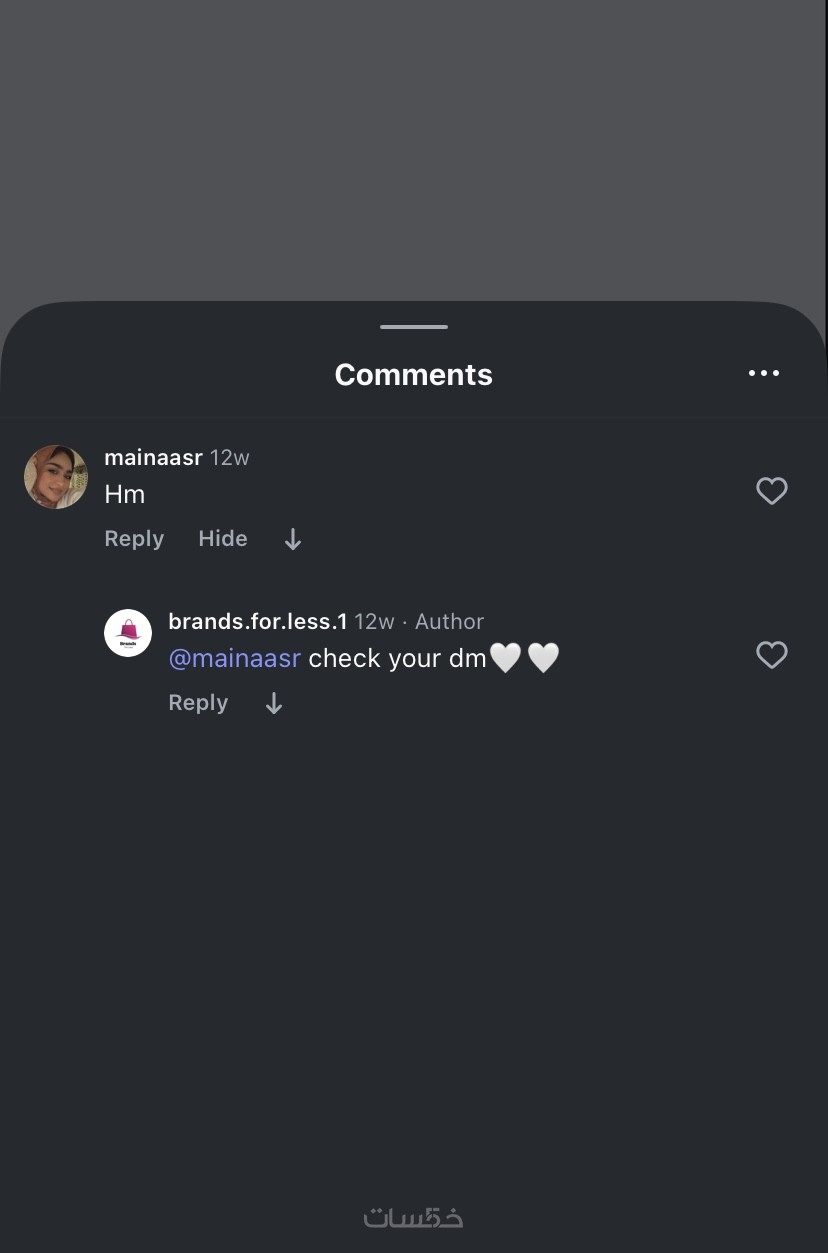Open the three-dot comments options menu
828x1253 pixels.
763,373
